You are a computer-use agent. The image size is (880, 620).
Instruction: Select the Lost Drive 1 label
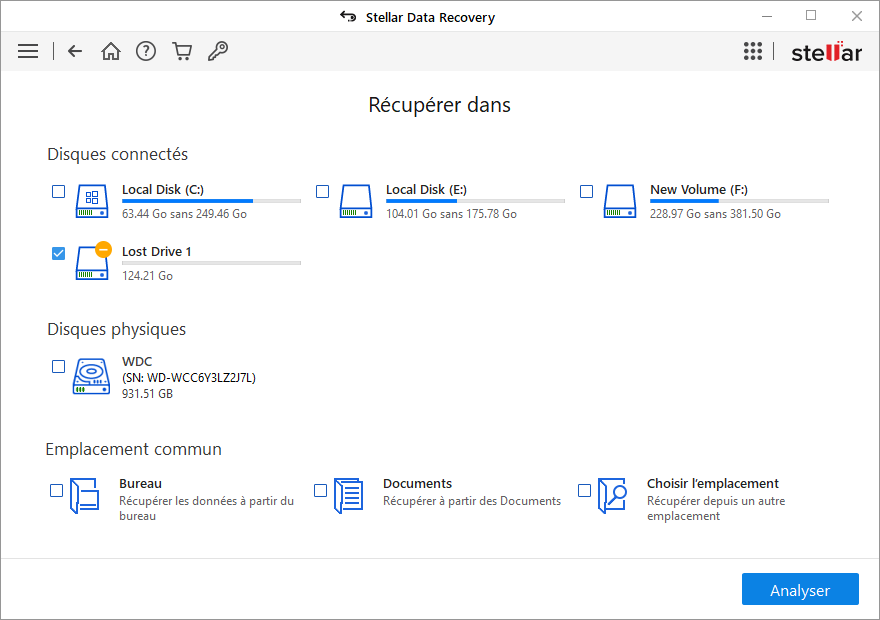point(157,251)
